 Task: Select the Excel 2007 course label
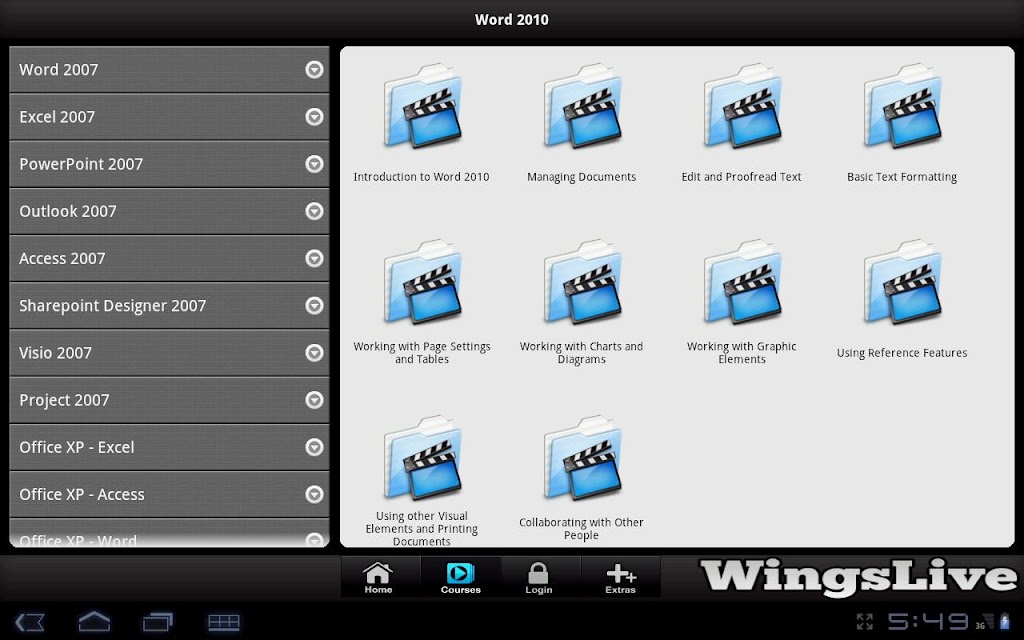point(57,117)
